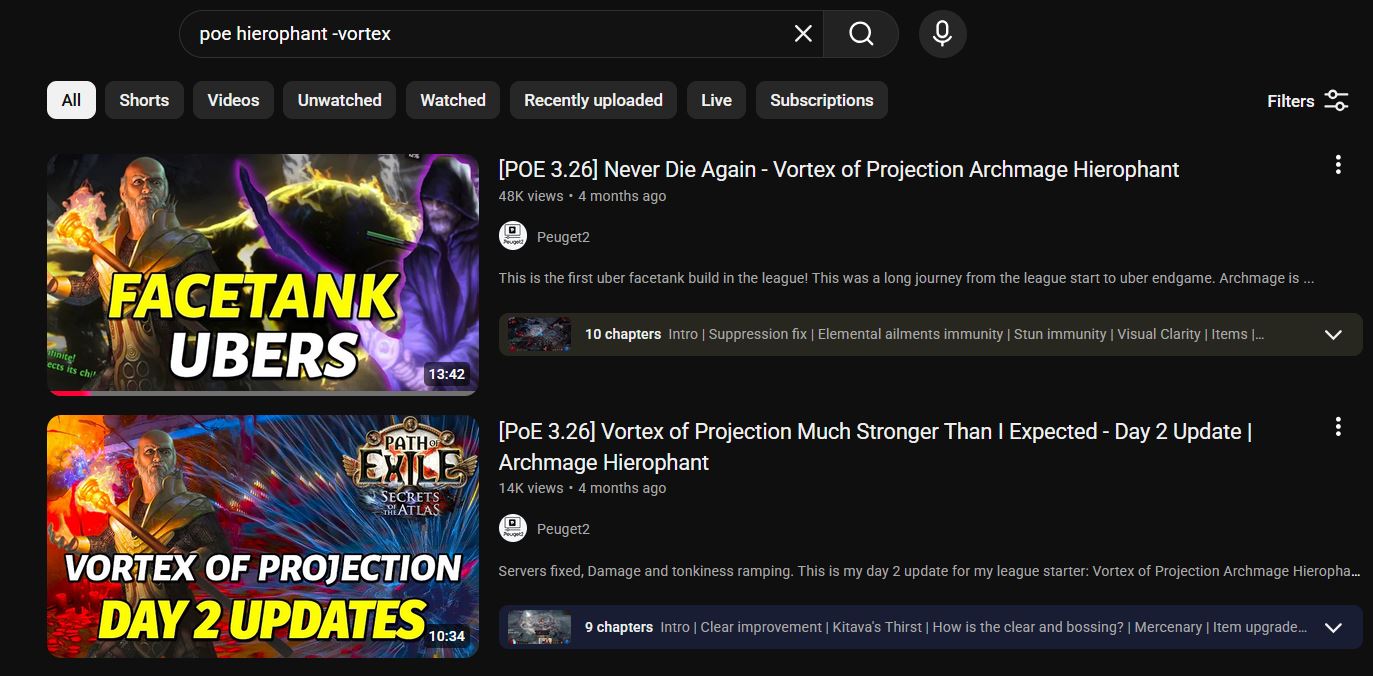
Task: Select the Watched filter chip
Action: point(453,100)
